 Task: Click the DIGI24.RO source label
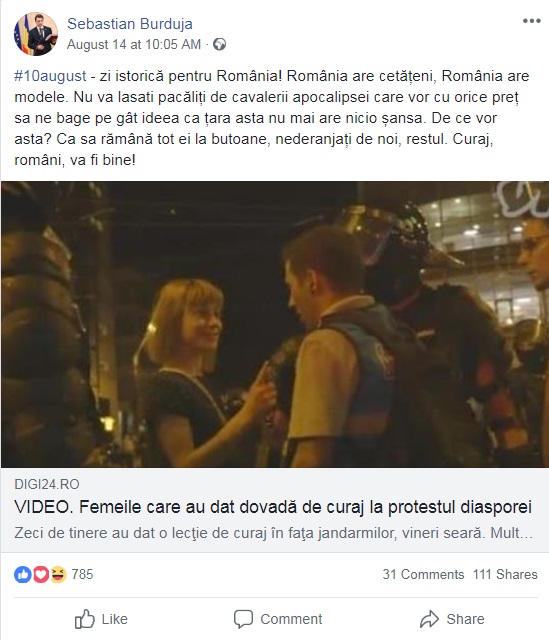[x=47, y=484]
